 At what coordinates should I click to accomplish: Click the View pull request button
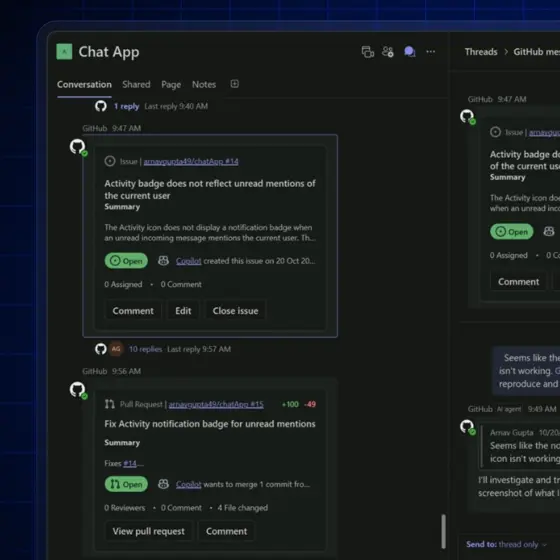pyautogui.click(x=149, y=531)
